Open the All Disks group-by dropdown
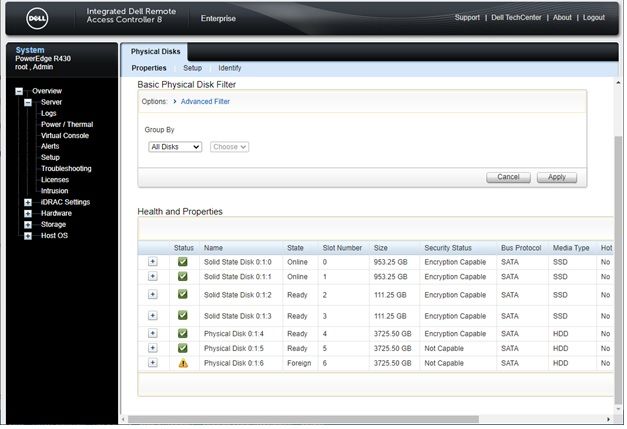 pyautogui.click(x=175, y=147)
